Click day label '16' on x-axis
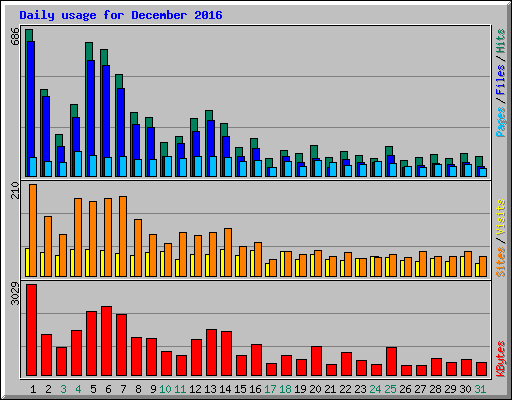 tap(255, 389)
